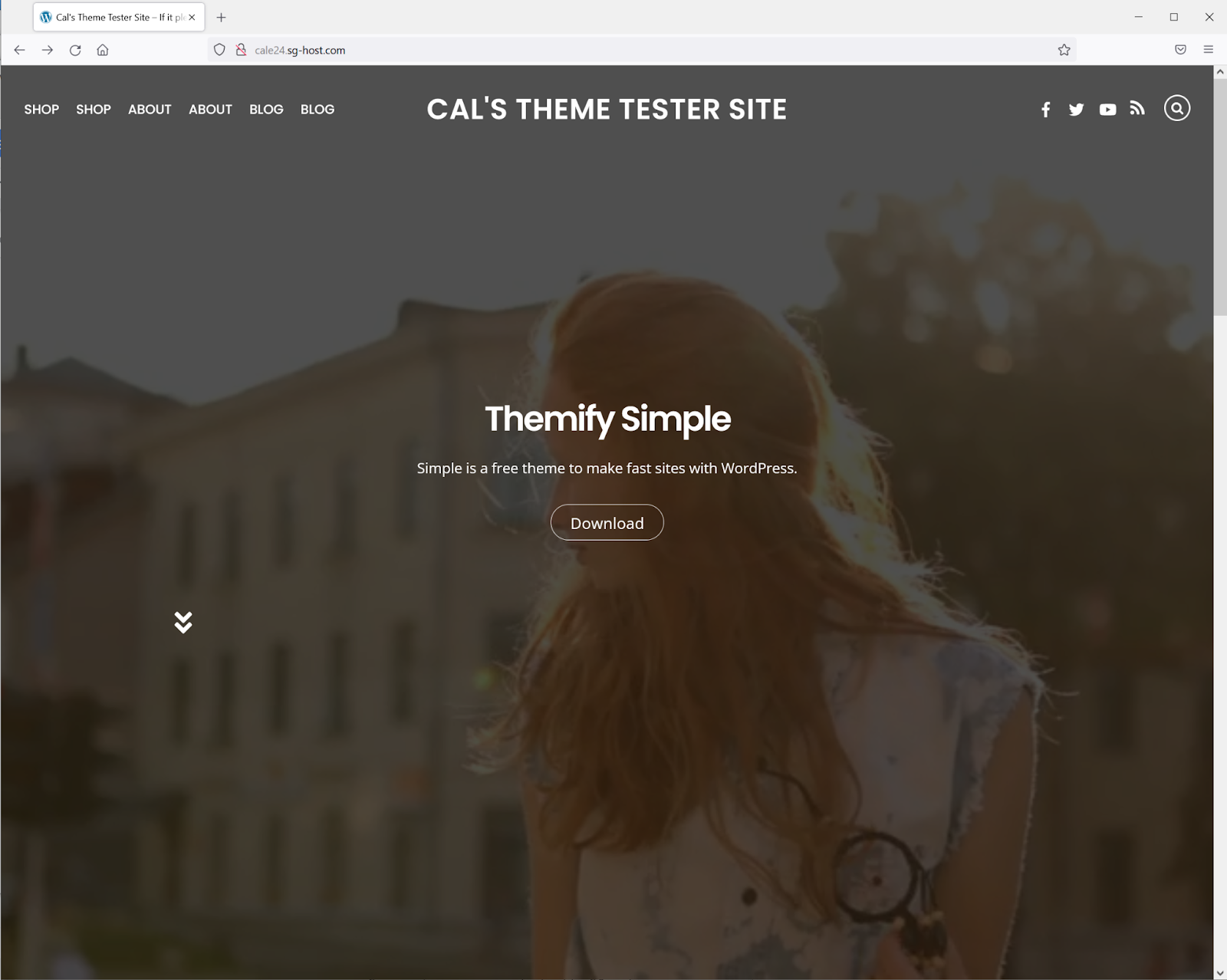
Task: Open the YouTube social icon link
Action: (x=1107, y=110)
